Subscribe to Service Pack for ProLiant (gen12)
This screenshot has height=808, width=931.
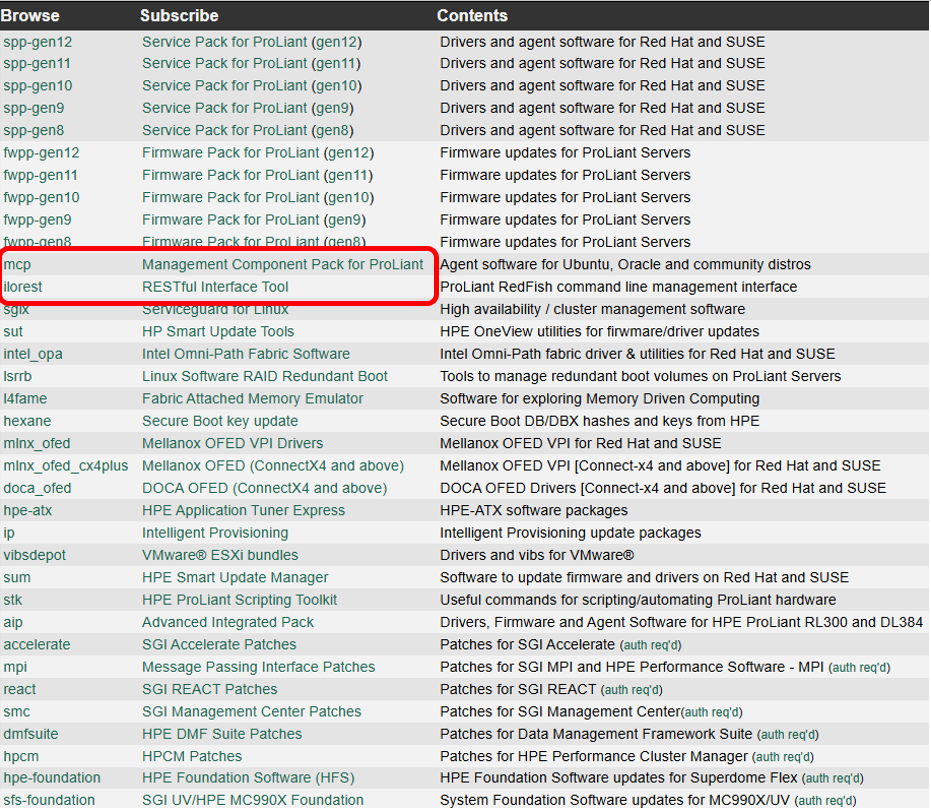tap(252, 42)
